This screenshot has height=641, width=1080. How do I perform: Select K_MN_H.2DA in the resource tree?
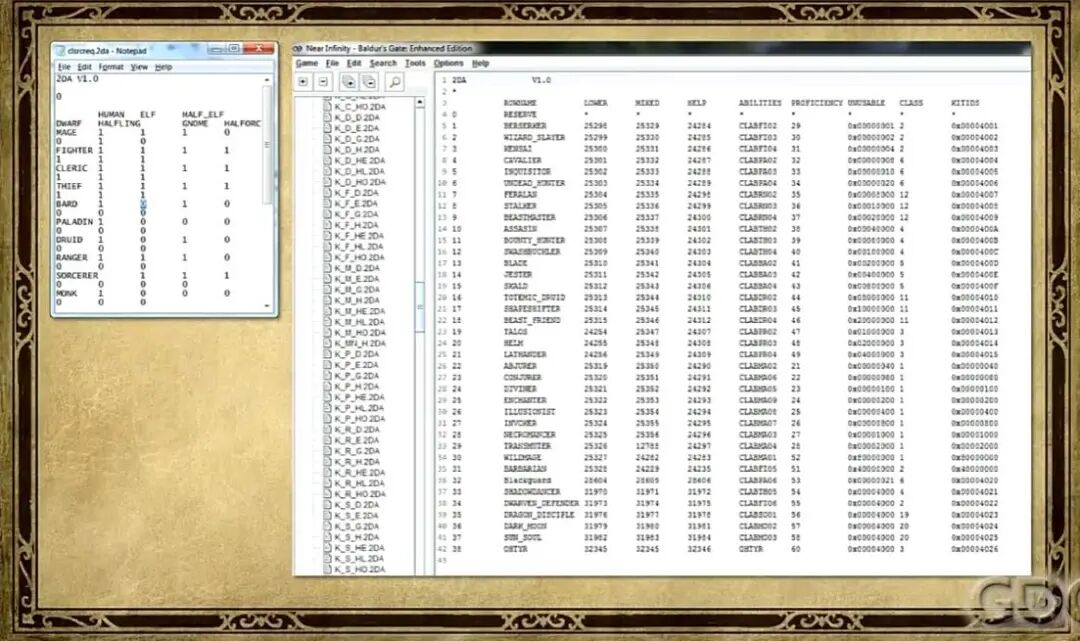360,343
